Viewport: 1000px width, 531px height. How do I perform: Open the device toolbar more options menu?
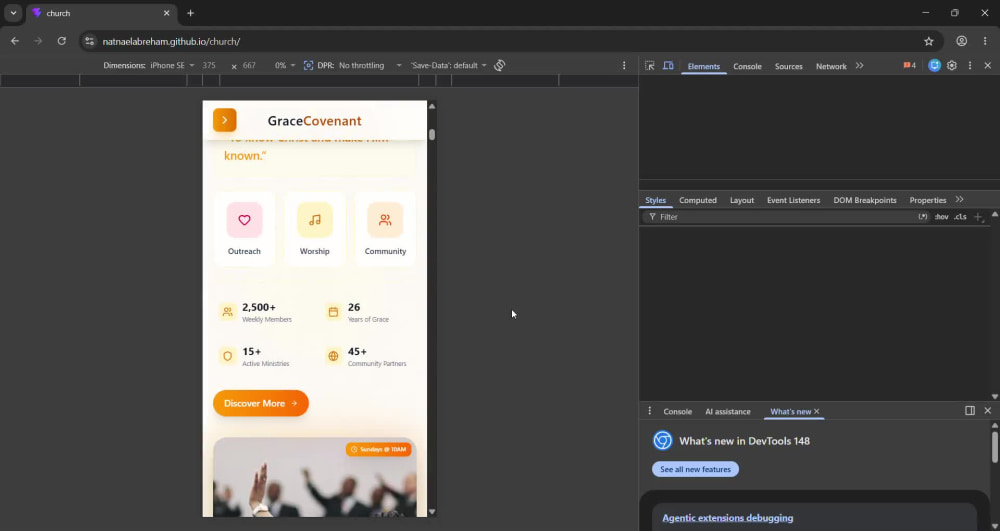(x=624, y=65)
